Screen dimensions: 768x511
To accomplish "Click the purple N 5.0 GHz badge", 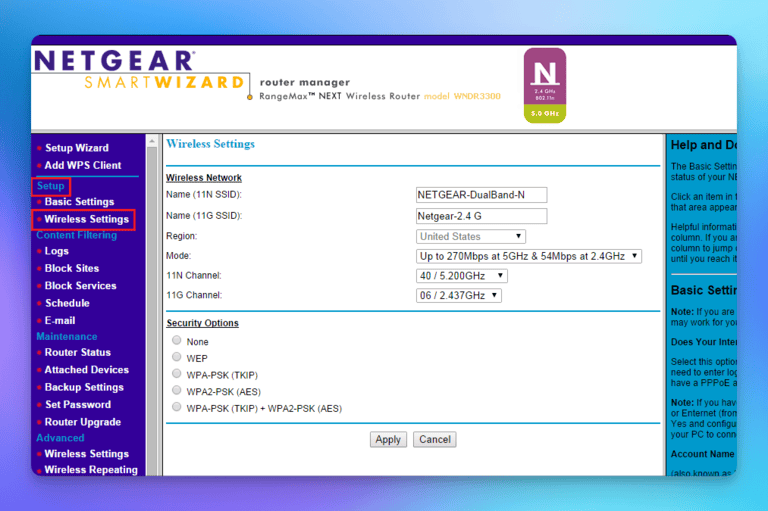I will [545, 85].
